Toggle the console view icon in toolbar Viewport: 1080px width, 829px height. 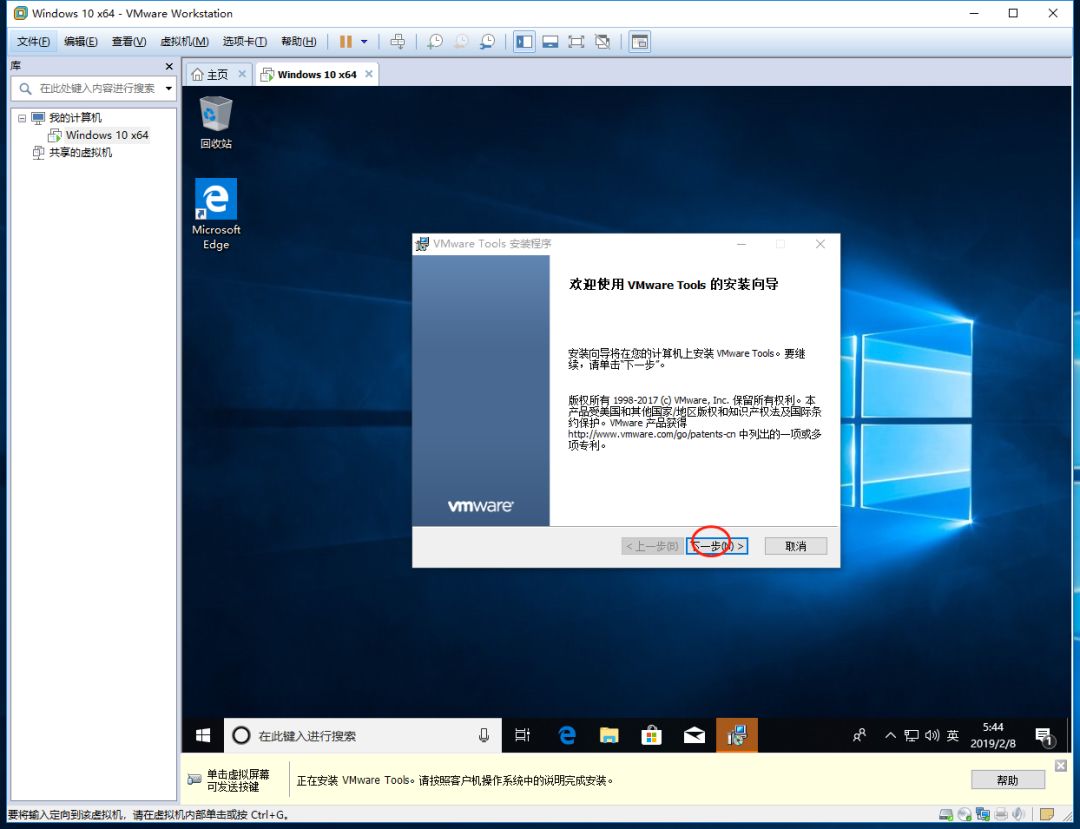640,42
